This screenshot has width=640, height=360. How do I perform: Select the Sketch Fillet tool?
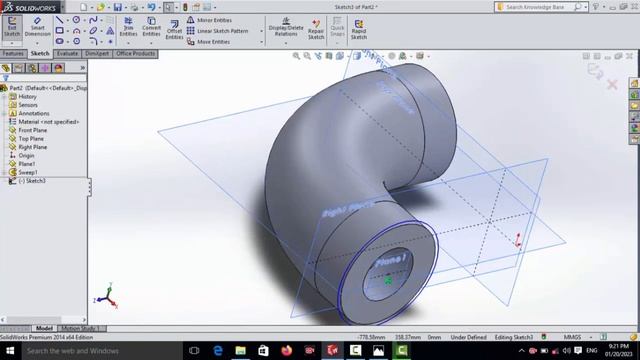point(93,41)
